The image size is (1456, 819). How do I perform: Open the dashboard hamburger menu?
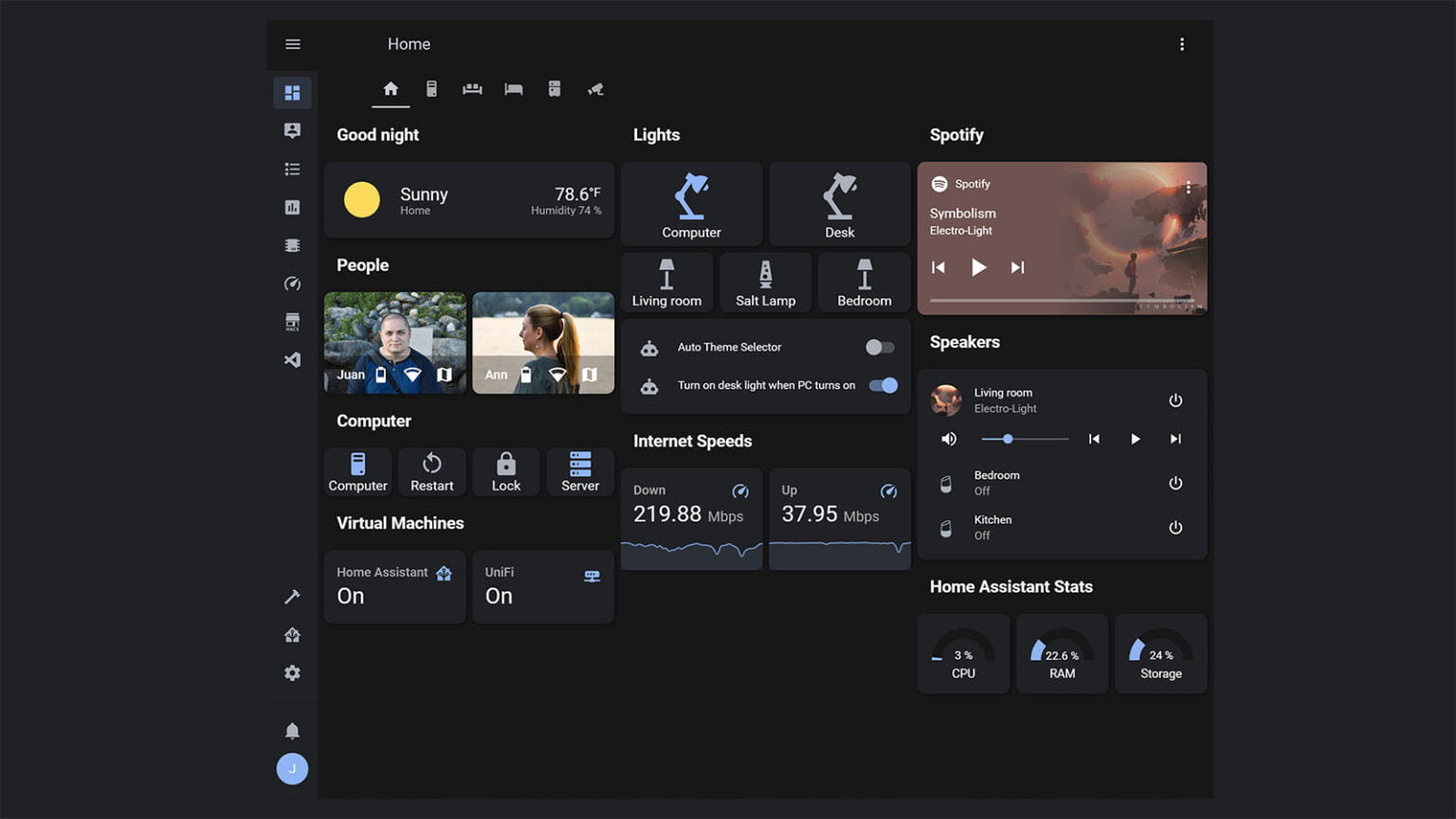[292, 44]
